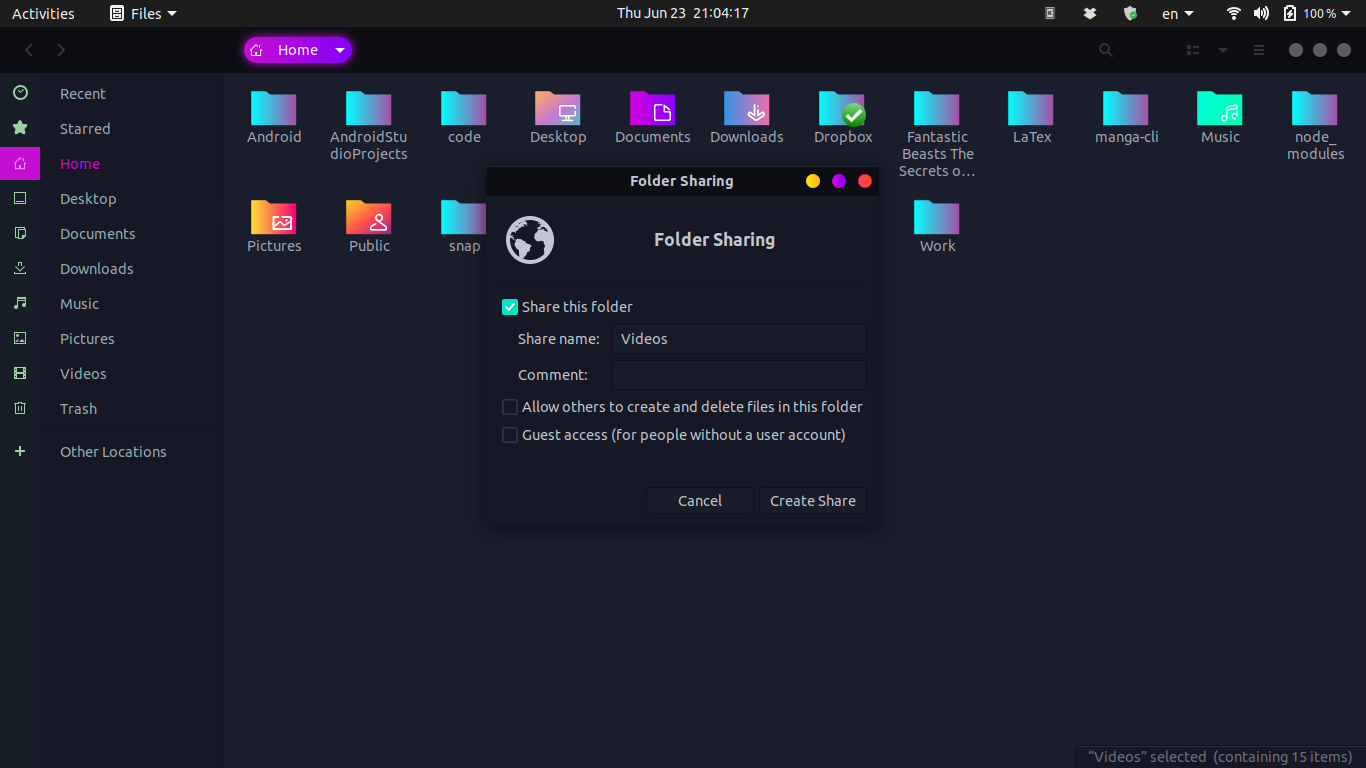Select the Public folder icon

coord(368,218)
